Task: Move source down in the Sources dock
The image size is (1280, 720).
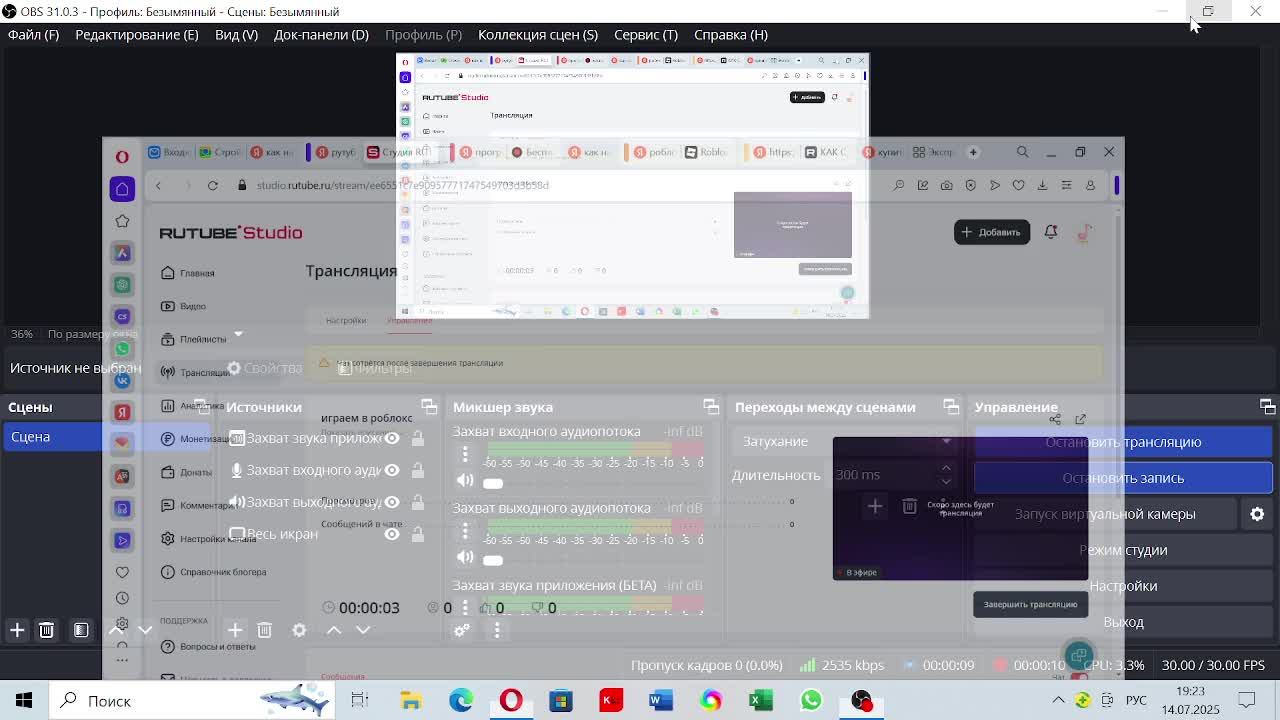Action: [363, 630]
